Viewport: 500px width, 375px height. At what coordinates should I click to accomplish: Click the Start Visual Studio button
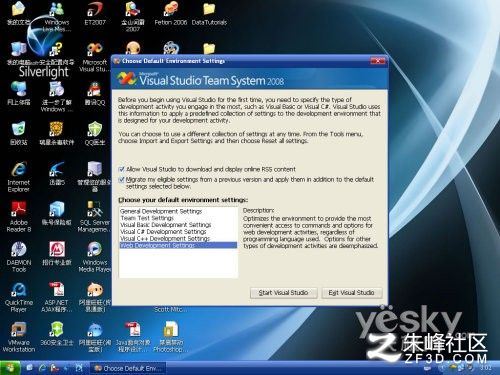click(x=283, y=293)
